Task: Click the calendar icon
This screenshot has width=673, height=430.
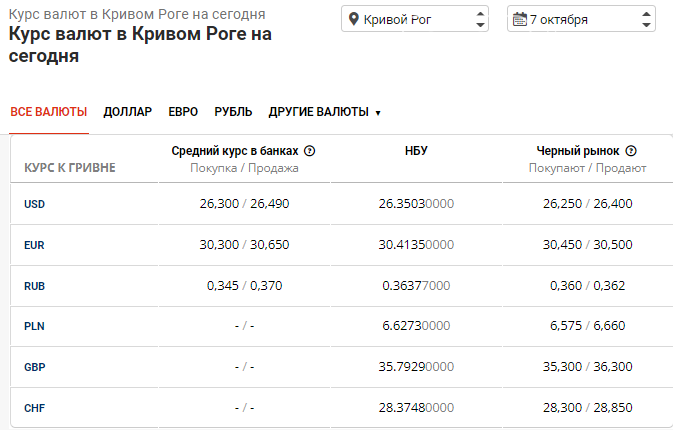Action: click(518, 20)
